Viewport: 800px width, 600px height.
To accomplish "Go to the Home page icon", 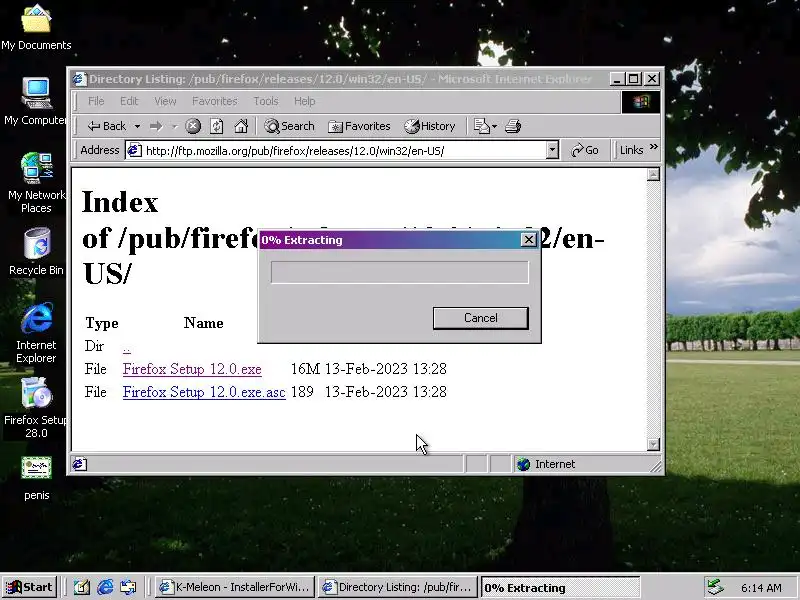I will coord(241,126).
